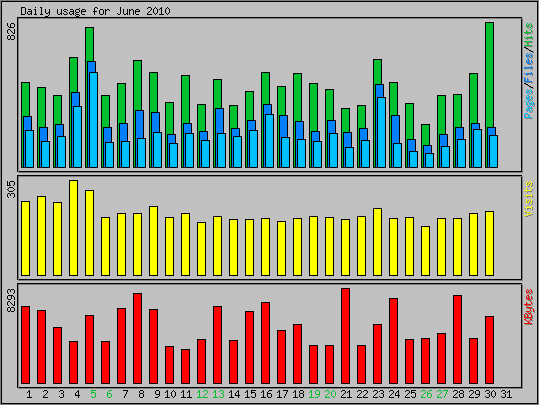The height and width of the screenshot is (405, 539).
Task: Select day label 30 on the x-axis
Action: pos(490,394)
